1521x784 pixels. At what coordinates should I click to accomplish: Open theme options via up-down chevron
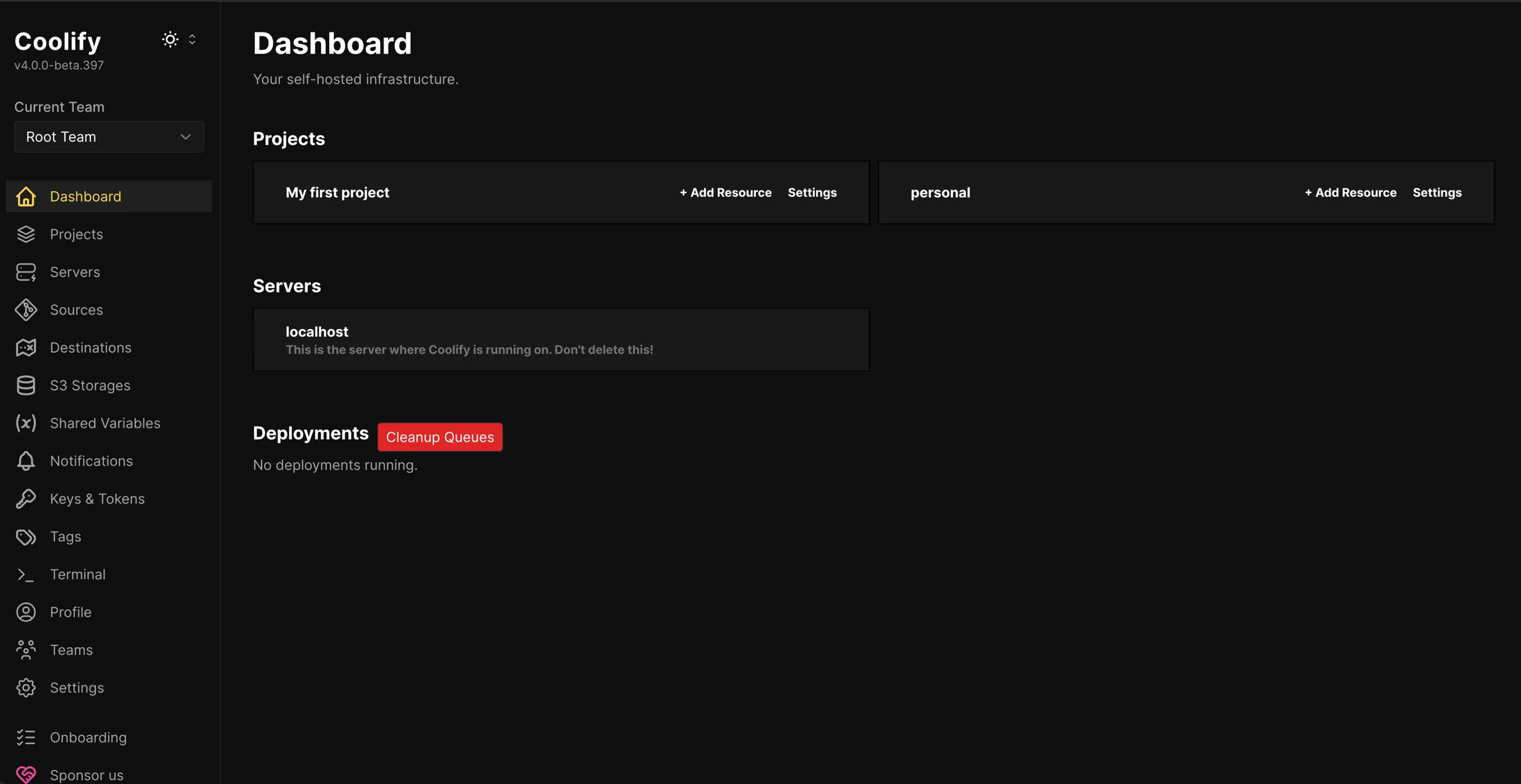pyautogui.click(x=192, y=39)
